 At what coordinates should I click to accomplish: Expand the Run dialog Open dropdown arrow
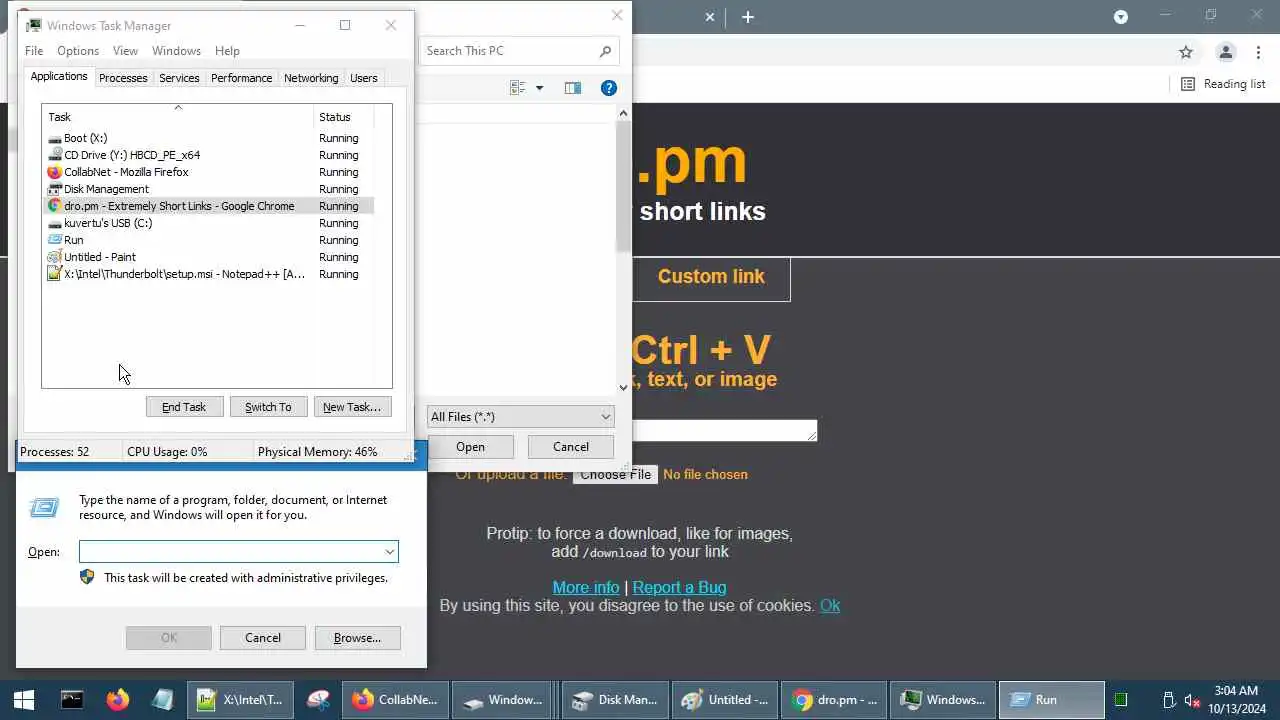389,552
